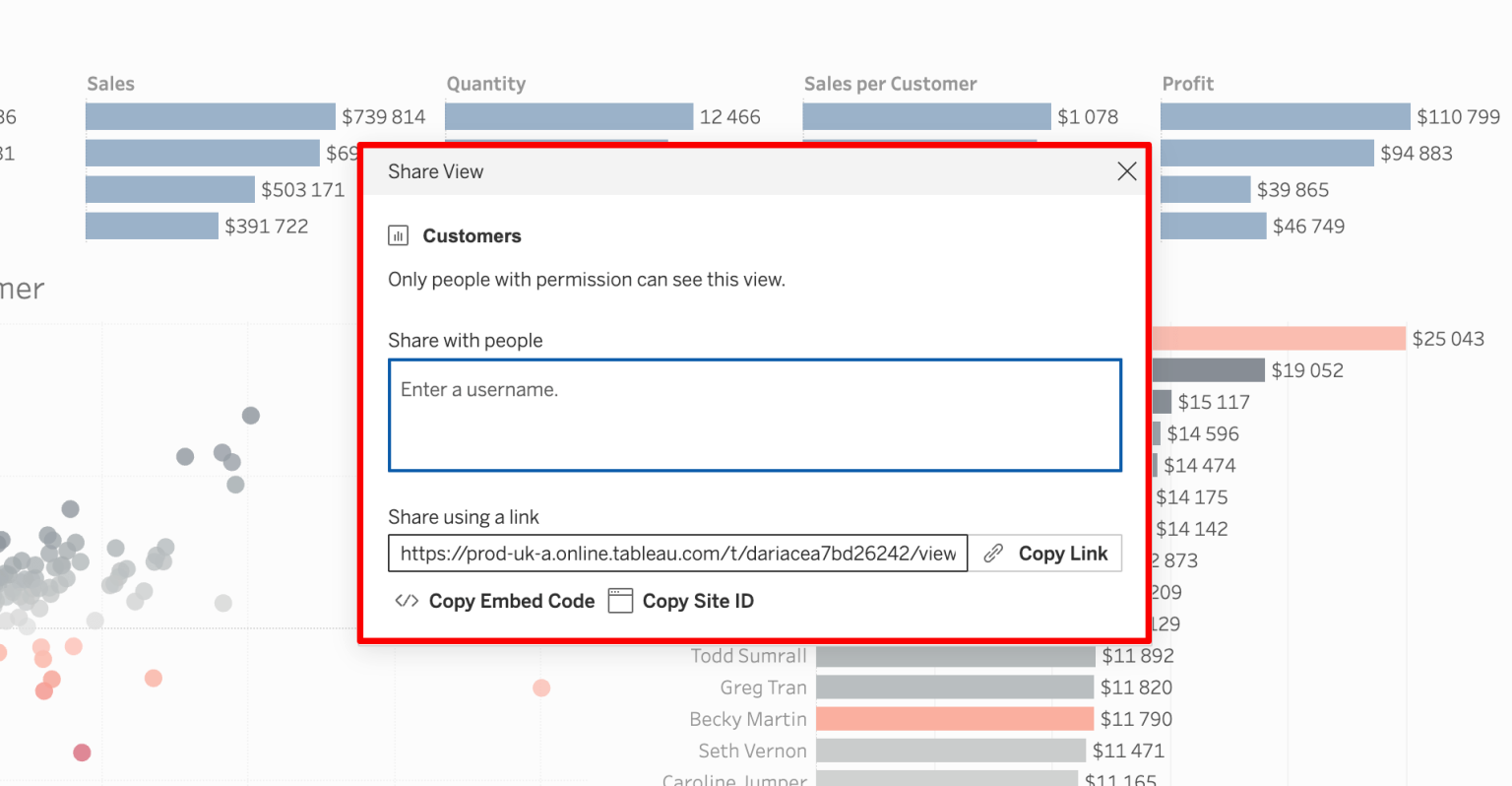
Task: Copy the embed code for the view
Action: coord(512,600)
